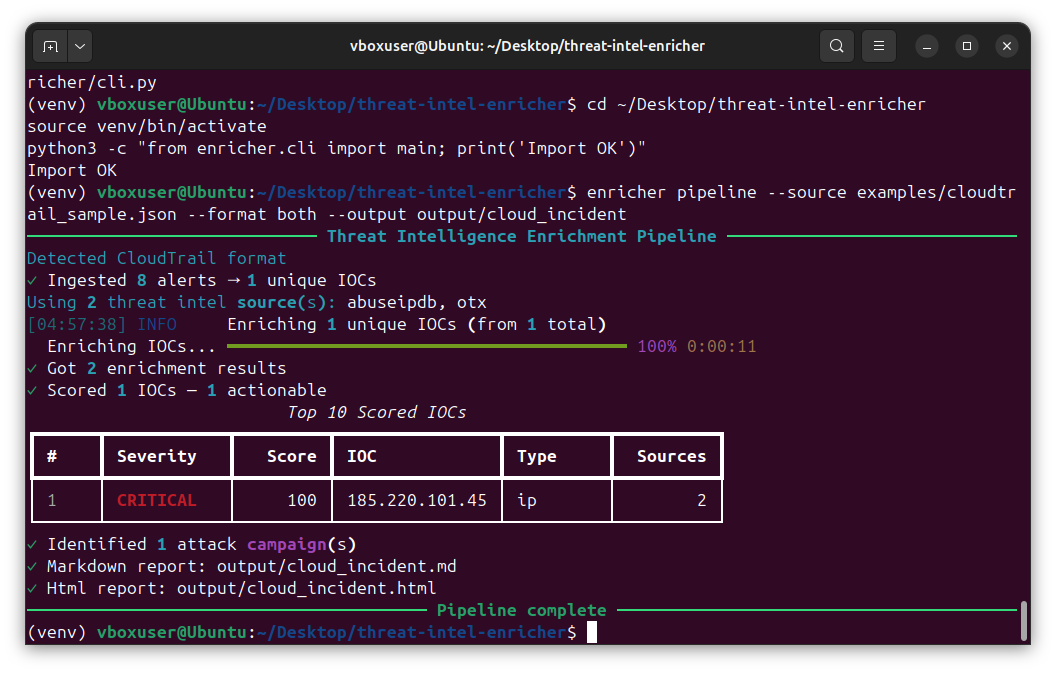Image resolution: width=1056 pixels, height=673 pixels.
Task: Click the abuseipdb, otx sources text
Action: (417, 302)
